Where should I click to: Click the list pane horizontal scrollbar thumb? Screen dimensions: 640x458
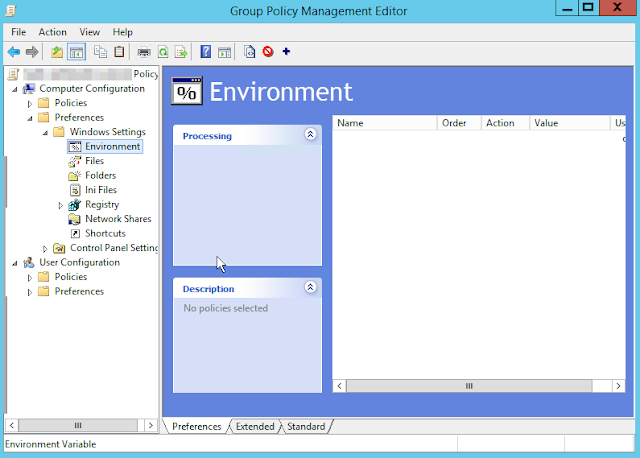[469, 386]
